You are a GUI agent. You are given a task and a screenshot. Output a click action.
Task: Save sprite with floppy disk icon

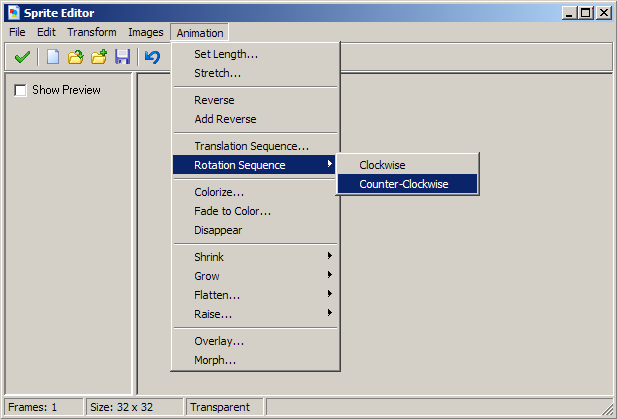(x=122, y=57)
